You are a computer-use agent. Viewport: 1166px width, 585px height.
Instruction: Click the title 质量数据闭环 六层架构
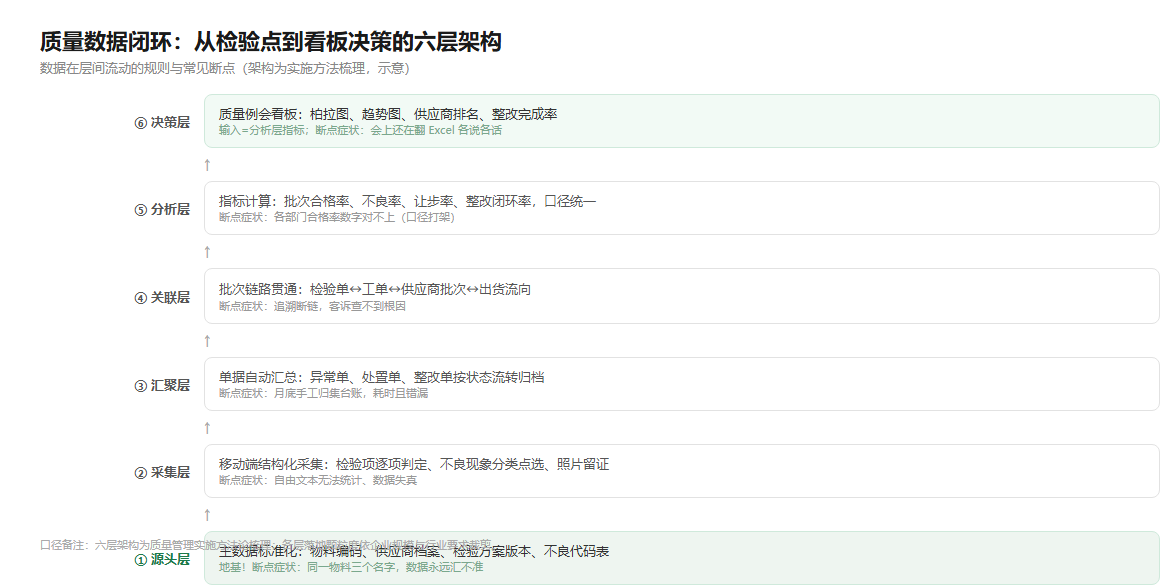271,42
